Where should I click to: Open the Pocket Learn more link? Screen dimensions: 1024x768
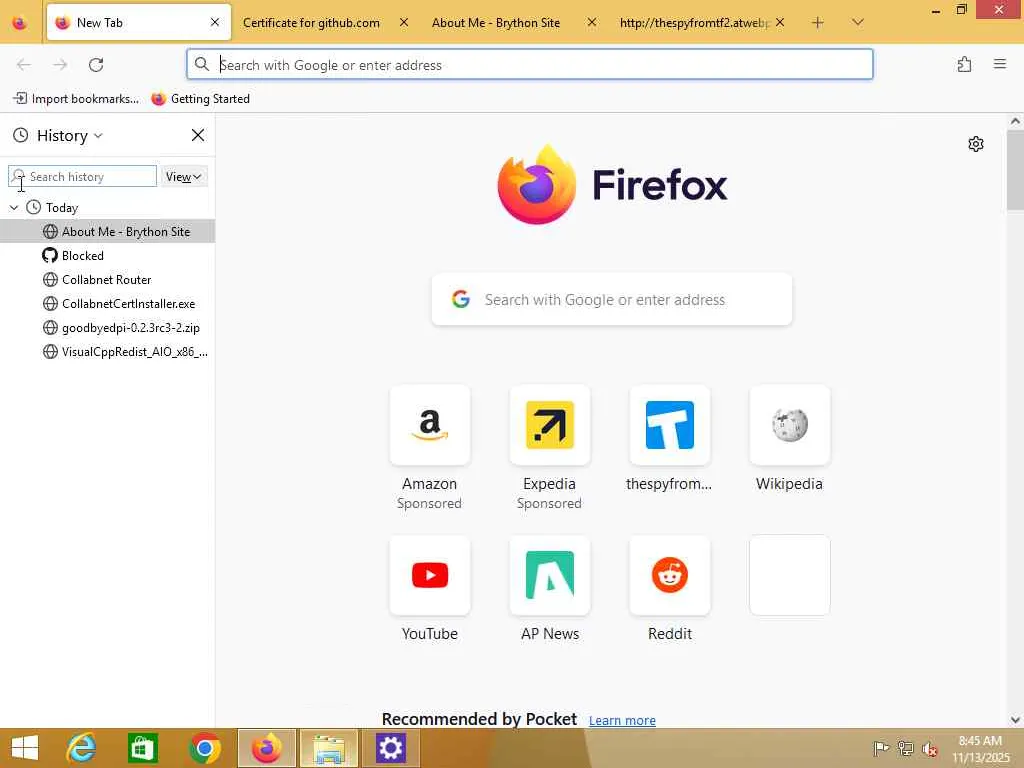[622, 720]
